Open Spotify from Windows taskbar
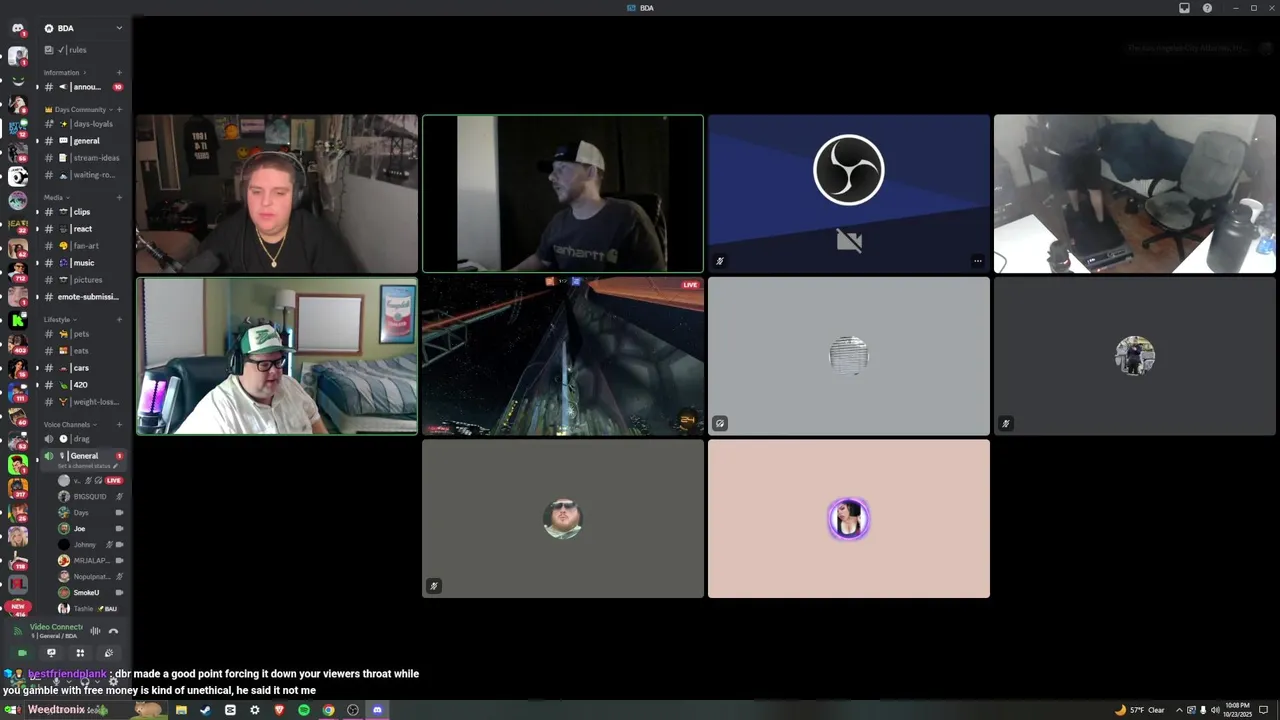This screenshot has width=1280, height=720. coord(304,710)
